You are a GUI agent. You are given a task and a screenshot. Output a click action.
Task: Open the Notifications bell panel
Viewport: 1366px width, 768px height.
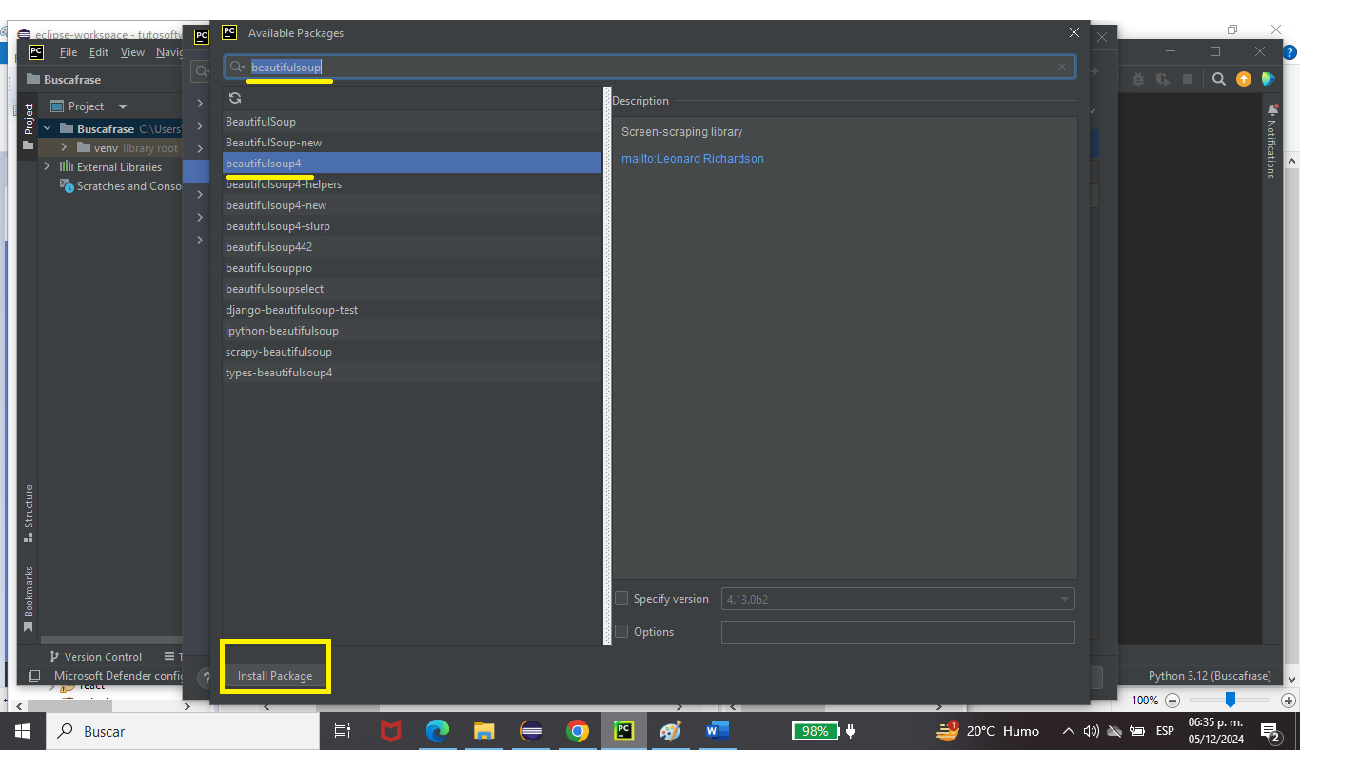1272,140
